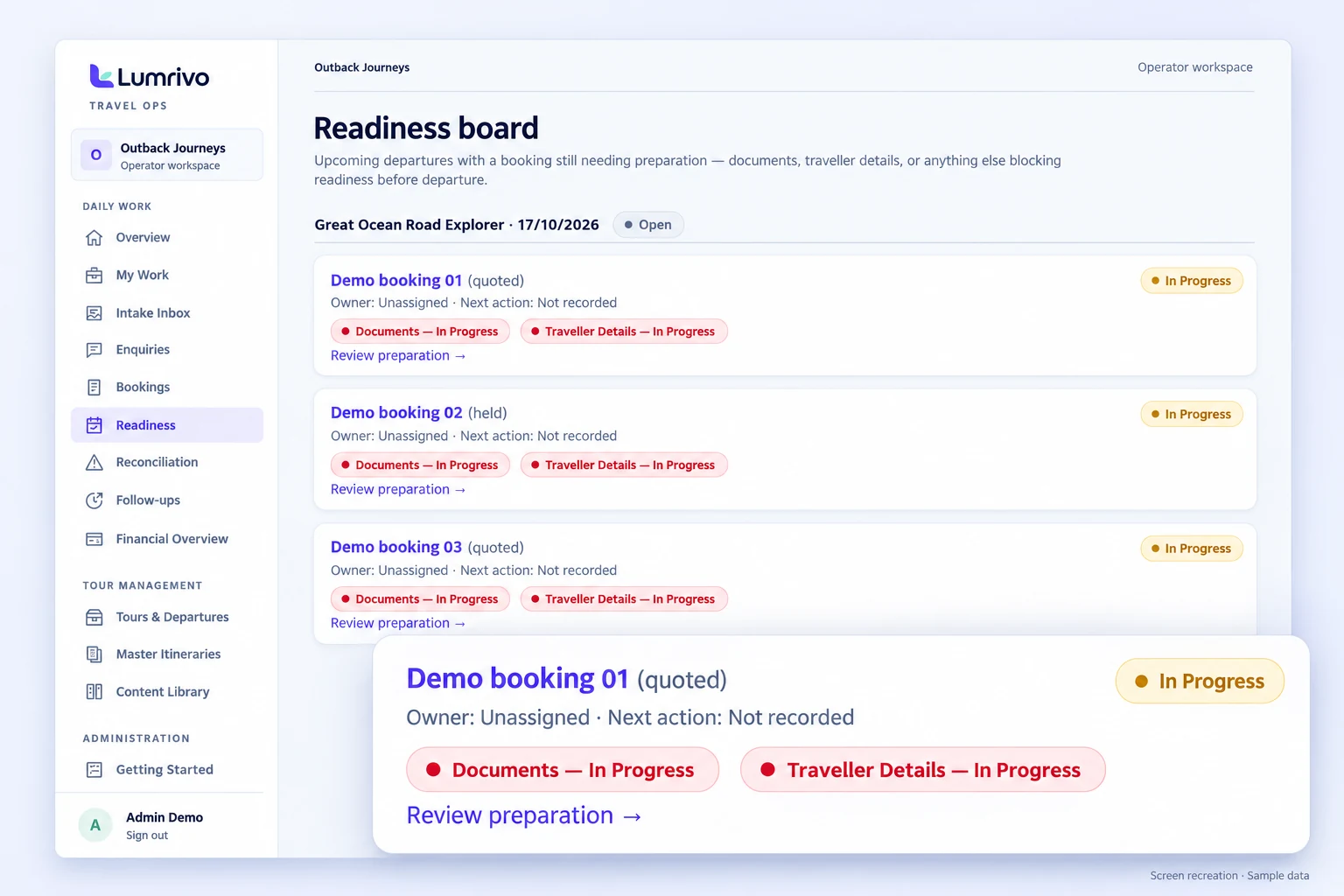Open the Master Itineraries icon
This screenshot has height=896, width=1344.
click(94, 654)
